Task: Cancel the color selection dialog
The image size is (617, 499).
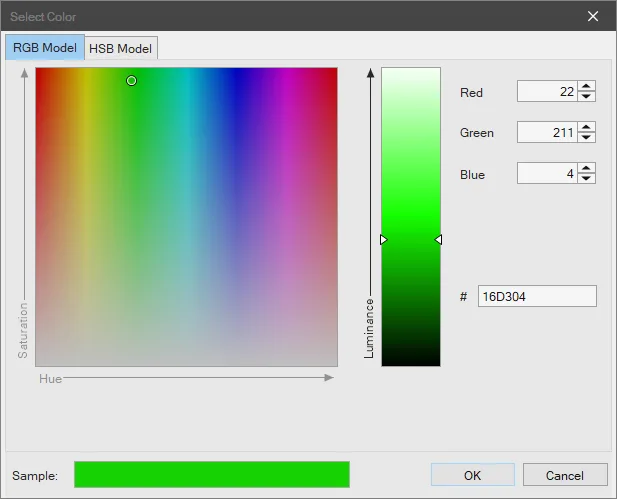Action: (565, 475)
